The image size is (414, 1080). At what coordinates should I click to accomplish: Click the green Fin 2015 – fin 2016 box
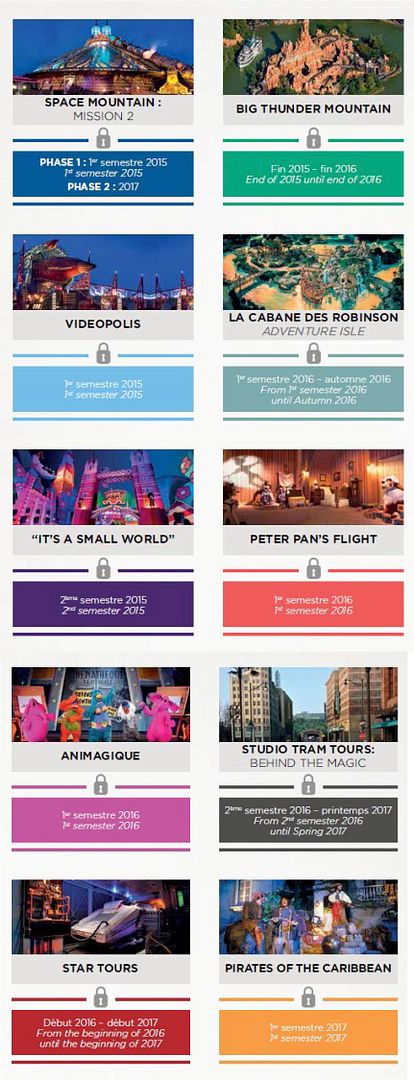coord(313,174)
